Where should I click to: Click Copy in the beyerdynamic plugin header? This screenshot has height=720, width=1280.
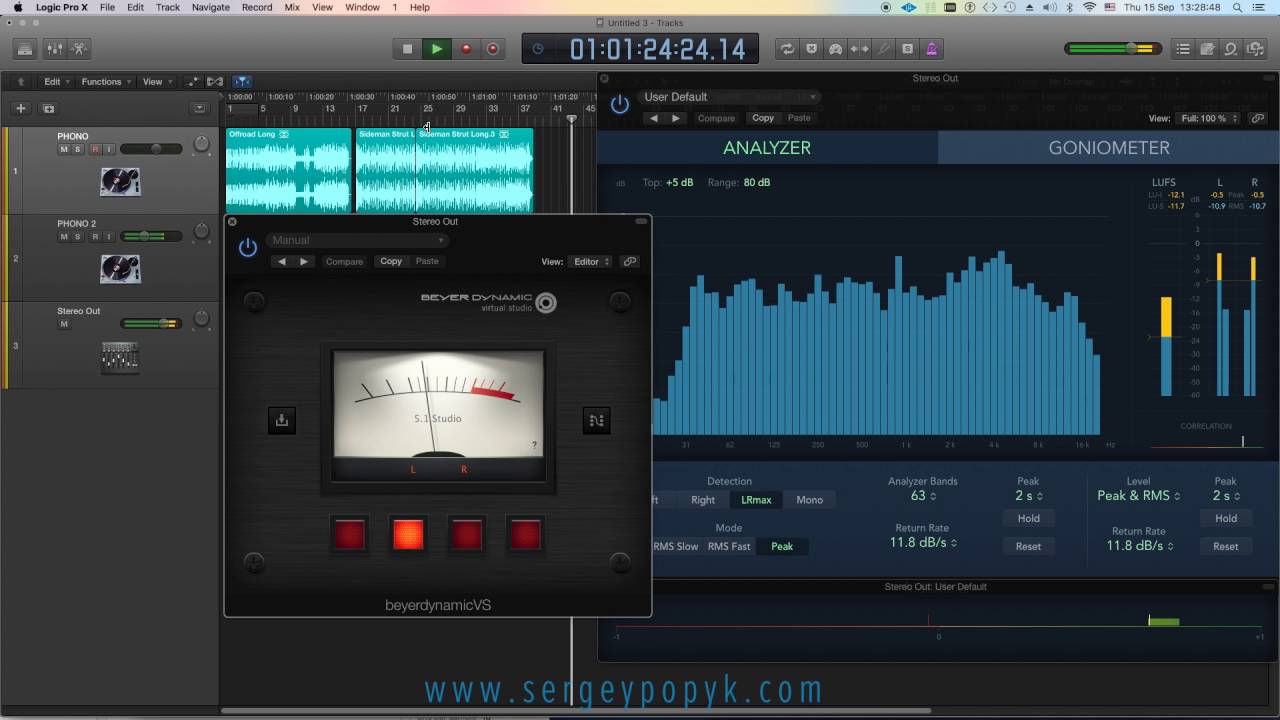[x=391, y=261]
